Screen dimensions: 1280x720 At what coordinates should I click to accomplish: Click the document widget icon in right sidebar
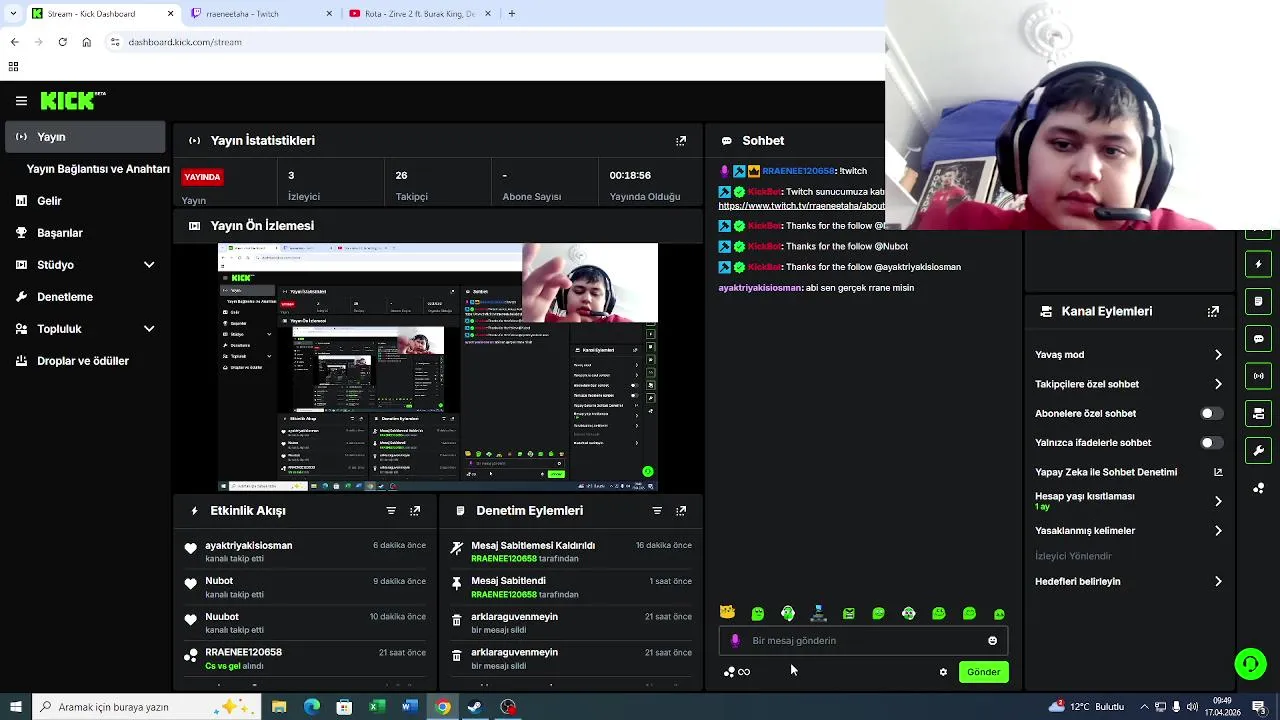(x=1258, y=301)
